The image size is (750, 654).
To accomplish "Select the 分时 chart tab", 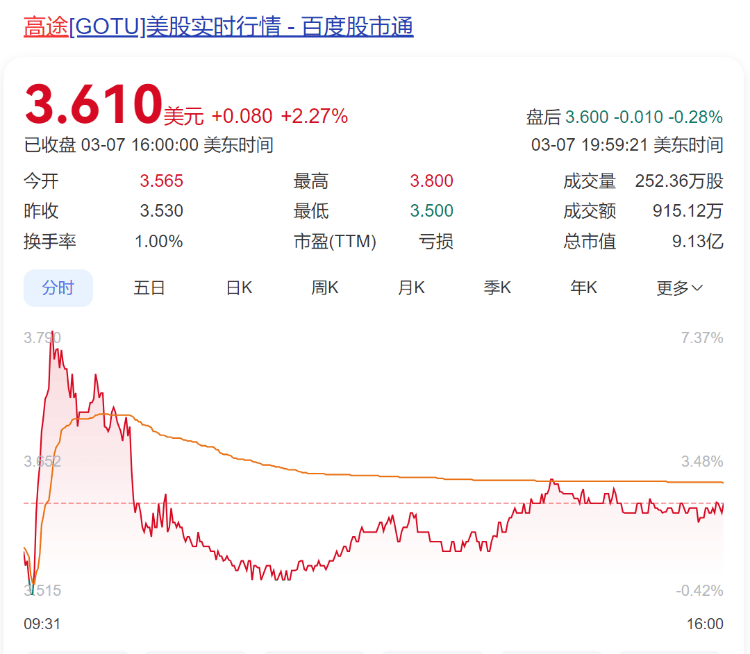I will [x=58, y=288].
